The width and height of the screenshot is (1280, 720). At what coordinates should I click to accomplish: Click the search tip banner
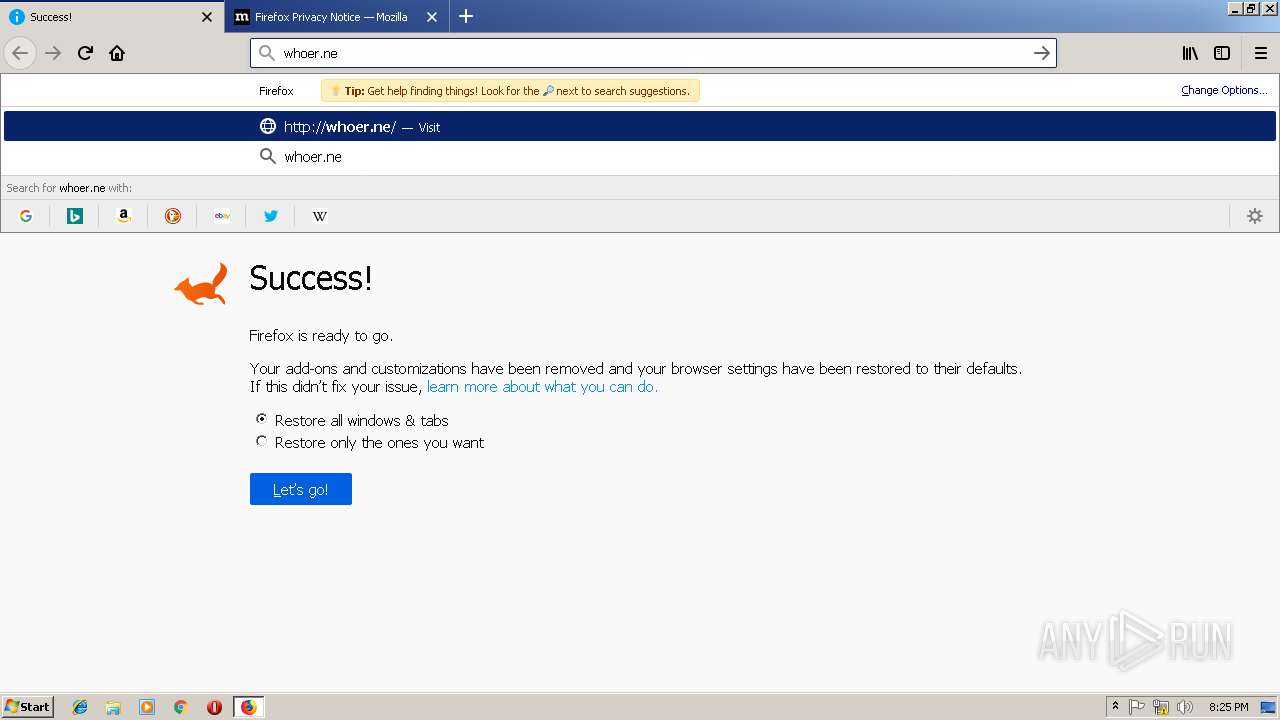(x=510, y=91)
